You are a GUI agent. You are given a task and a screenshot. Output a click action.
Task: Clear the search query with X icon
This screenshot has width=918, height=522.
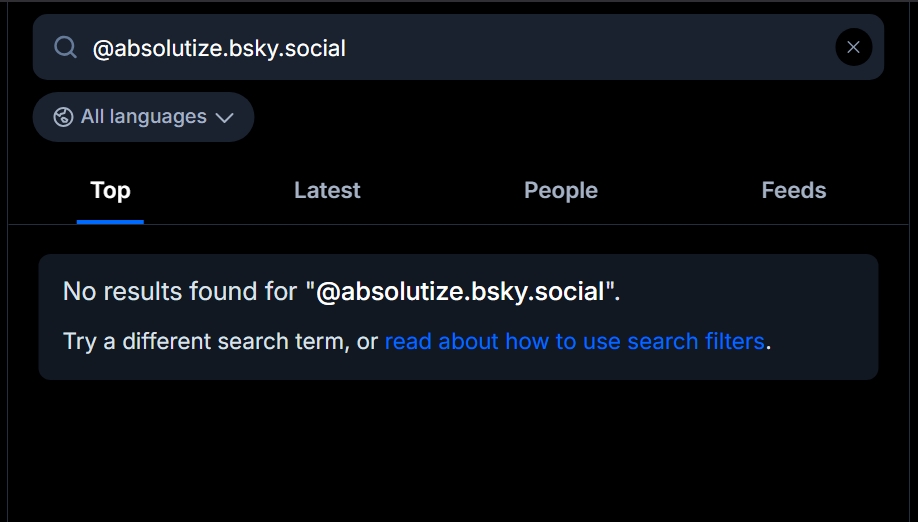tap(853, 47)
